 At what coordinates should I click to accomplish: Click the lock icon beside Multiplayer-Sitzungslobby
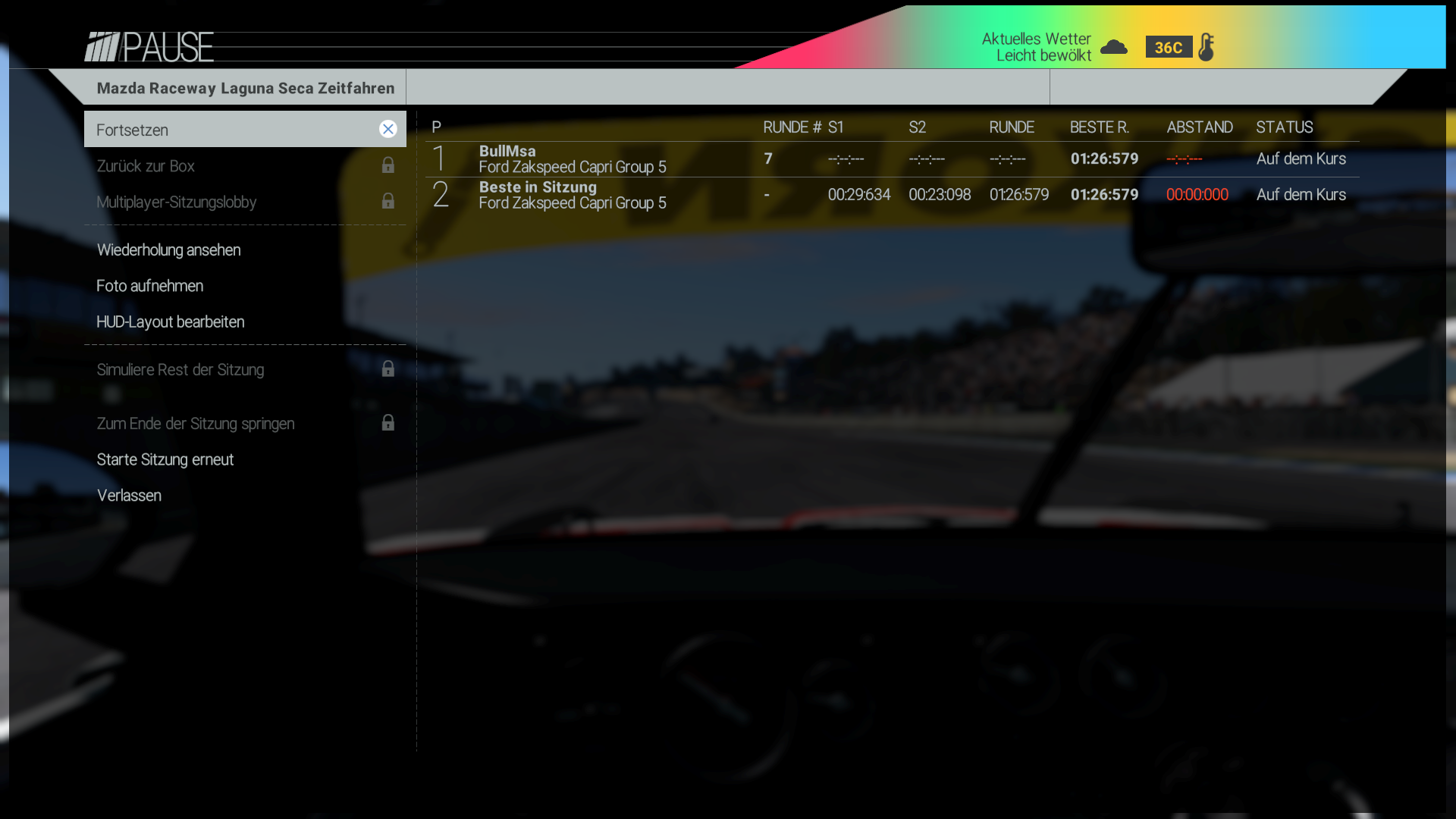click(x=388, y=200)
